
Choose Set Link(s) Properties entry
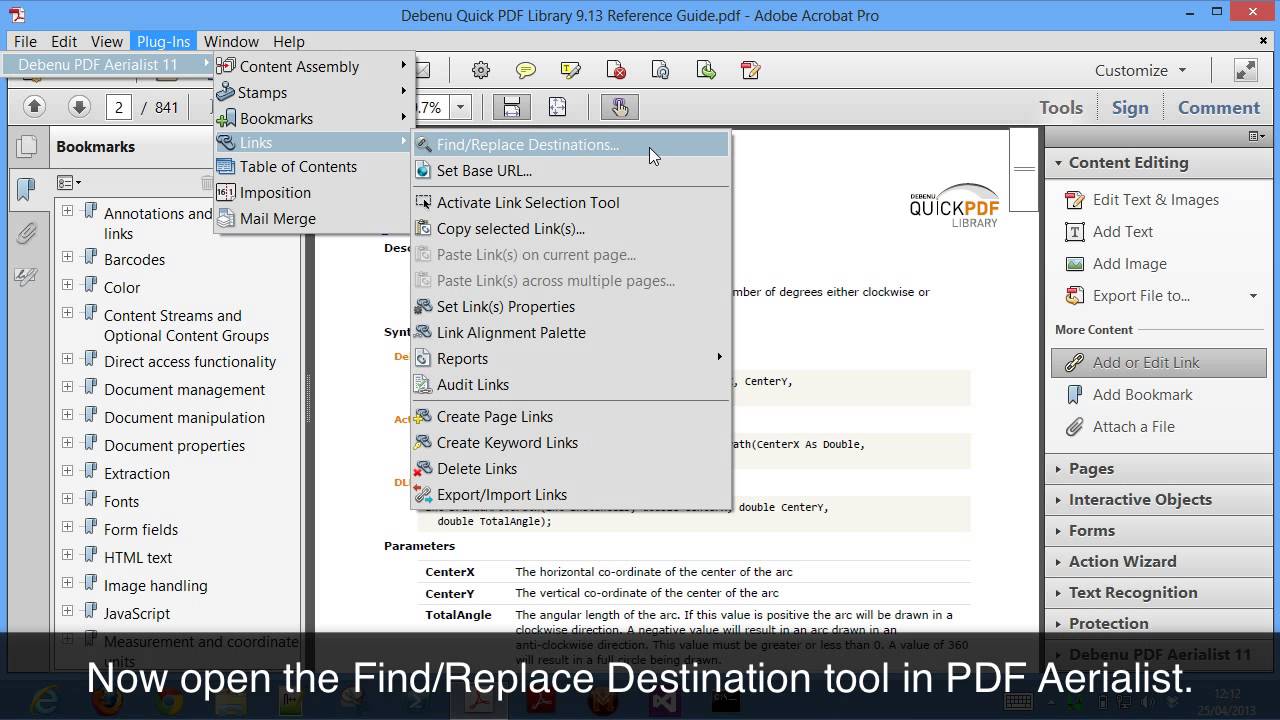[571, 306]
